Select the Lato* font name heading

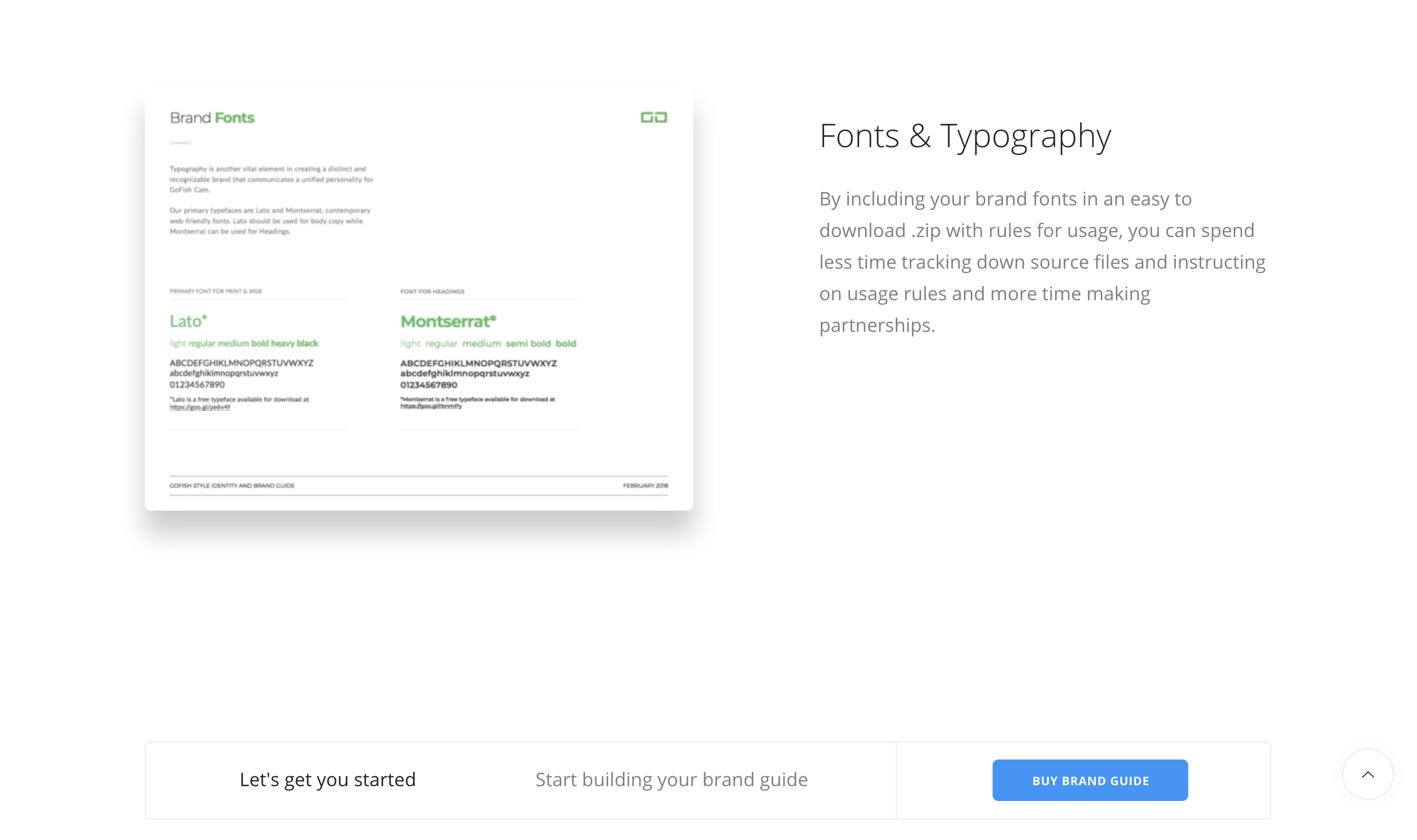tap(187, 320)
